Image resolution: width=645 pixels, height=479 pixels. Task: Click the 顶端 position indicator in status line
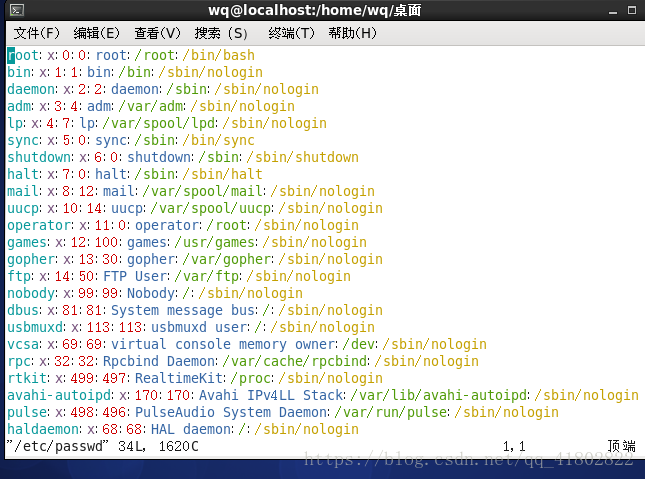click(622, 446)
